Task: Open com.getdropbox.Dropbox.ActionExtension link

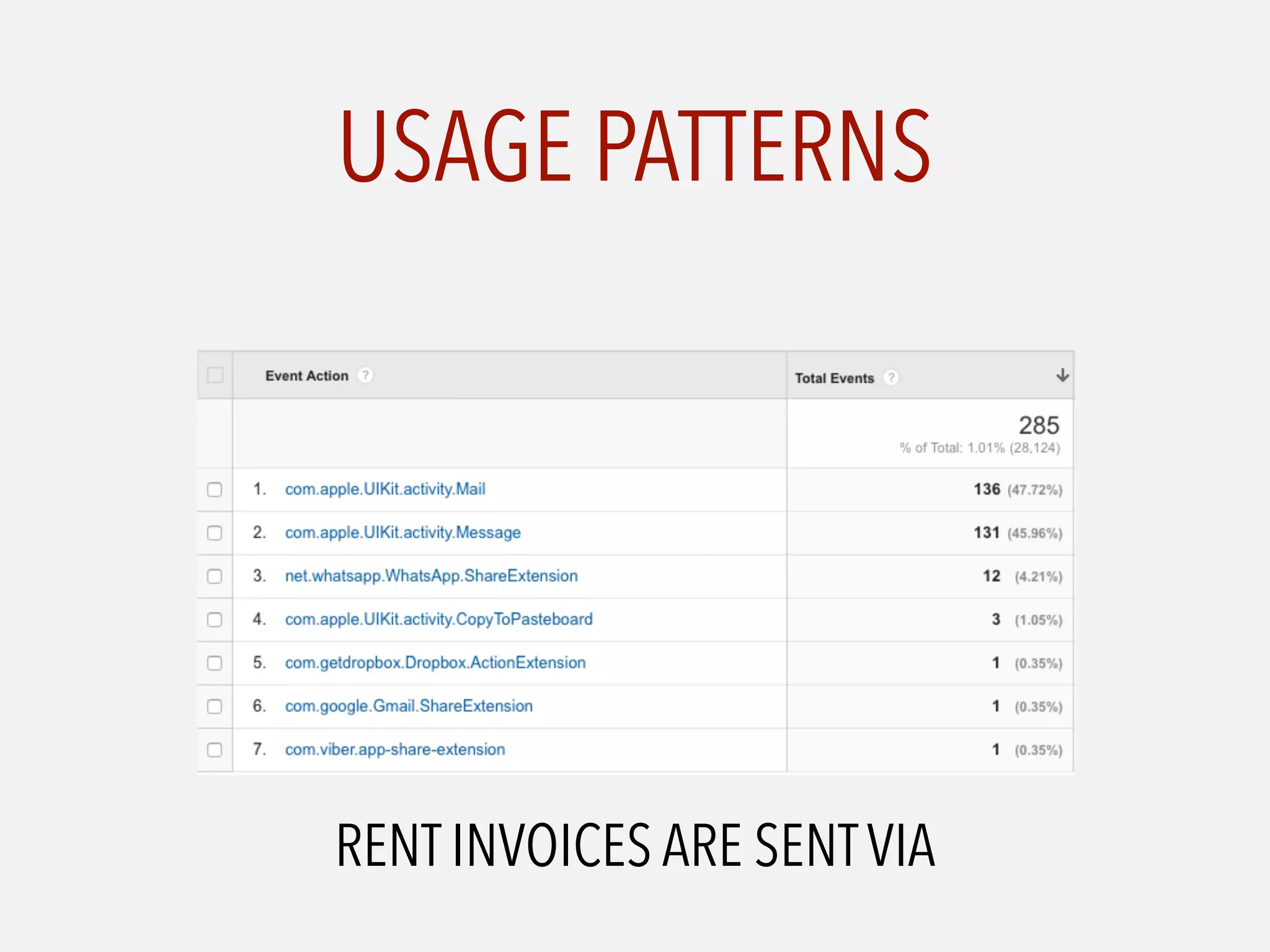Action: tap(435, 663)
